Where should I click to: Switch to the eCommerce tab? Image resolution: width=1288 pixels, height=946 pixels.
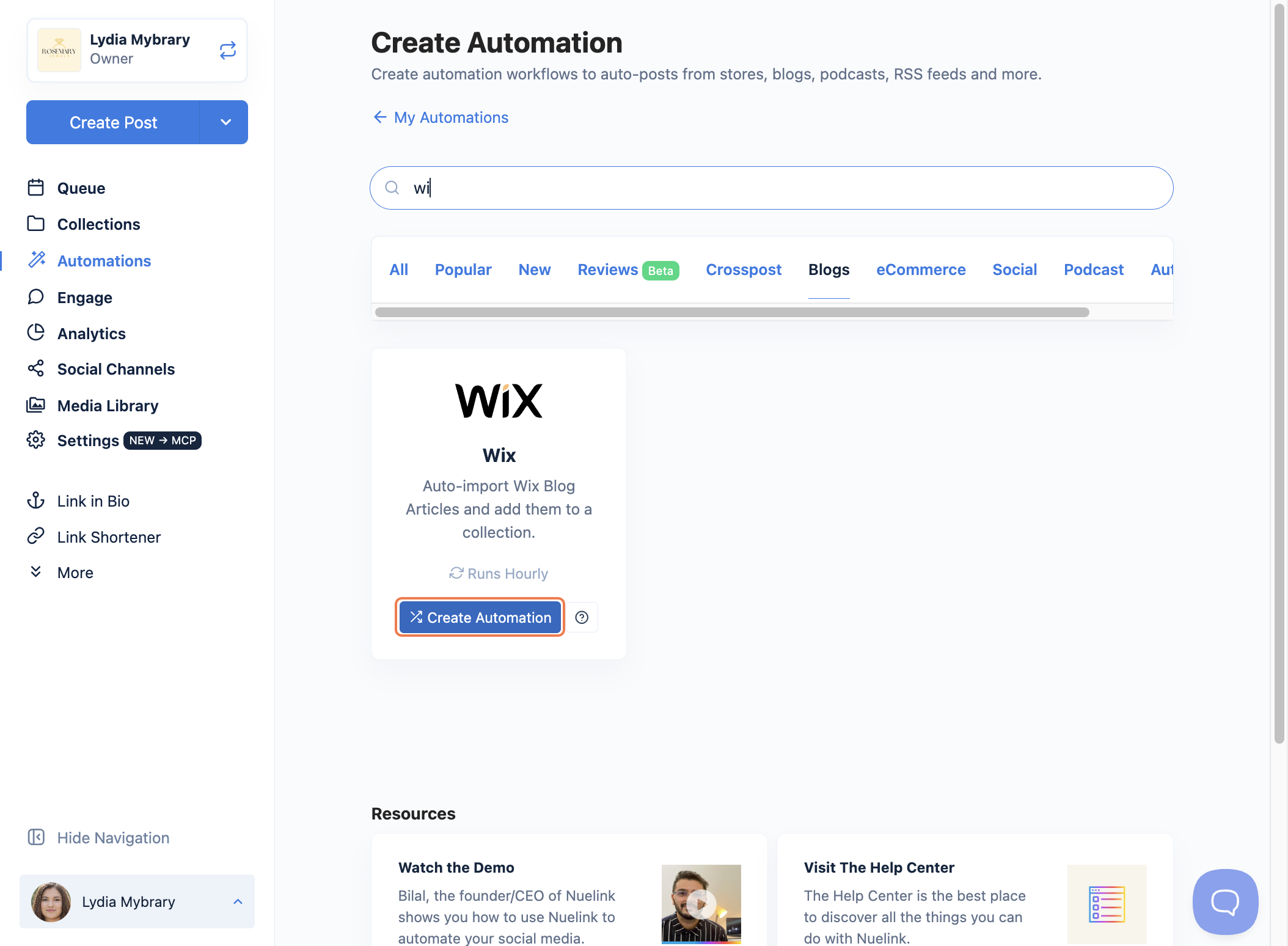click(921, 269)
